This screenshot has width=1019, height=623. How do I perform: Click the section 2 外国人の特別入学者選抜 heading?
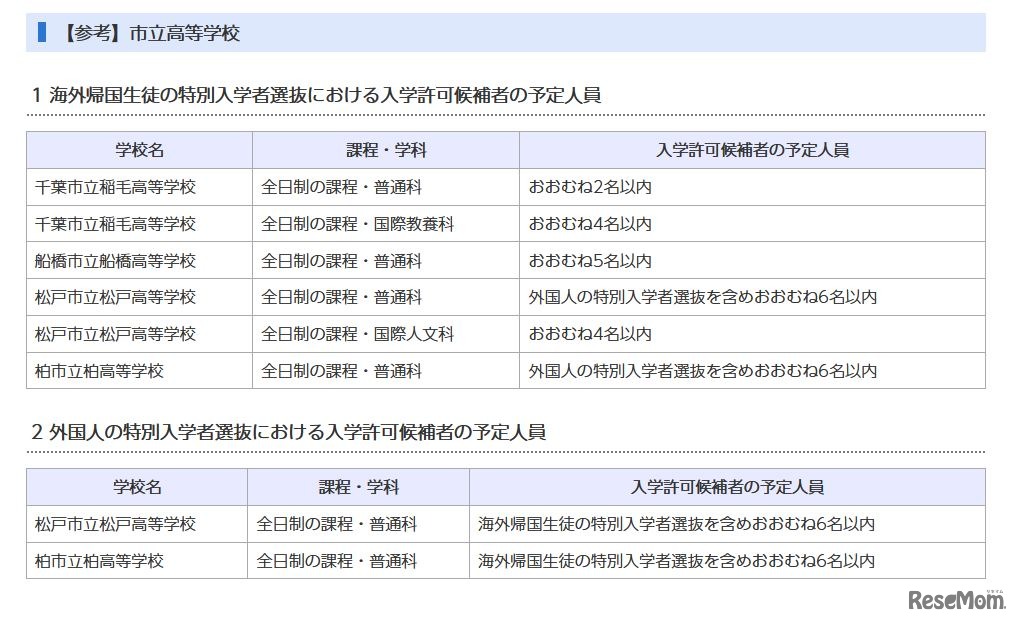click(289, 432)
